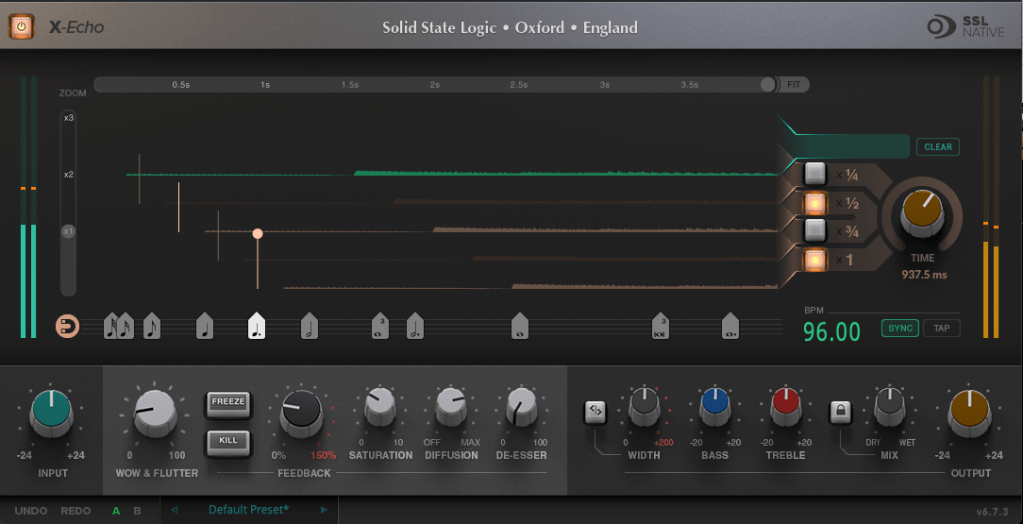Click the ping-pong arrows button beside Width
Viewport: 1023px width, 524px height.
point(595,409)
